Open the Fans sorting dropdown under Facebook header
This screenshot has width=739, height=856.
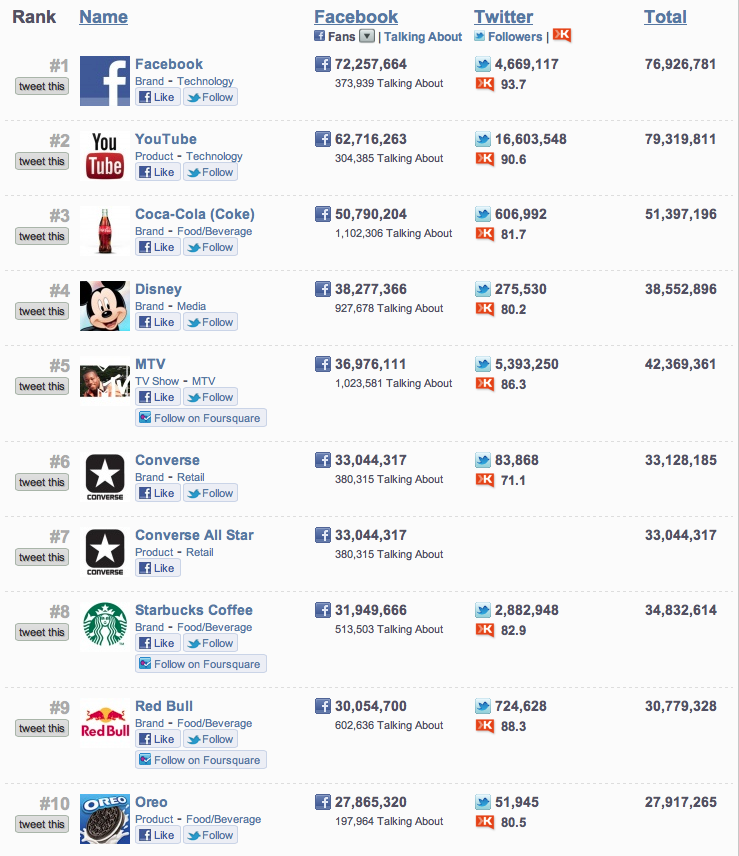367,36
